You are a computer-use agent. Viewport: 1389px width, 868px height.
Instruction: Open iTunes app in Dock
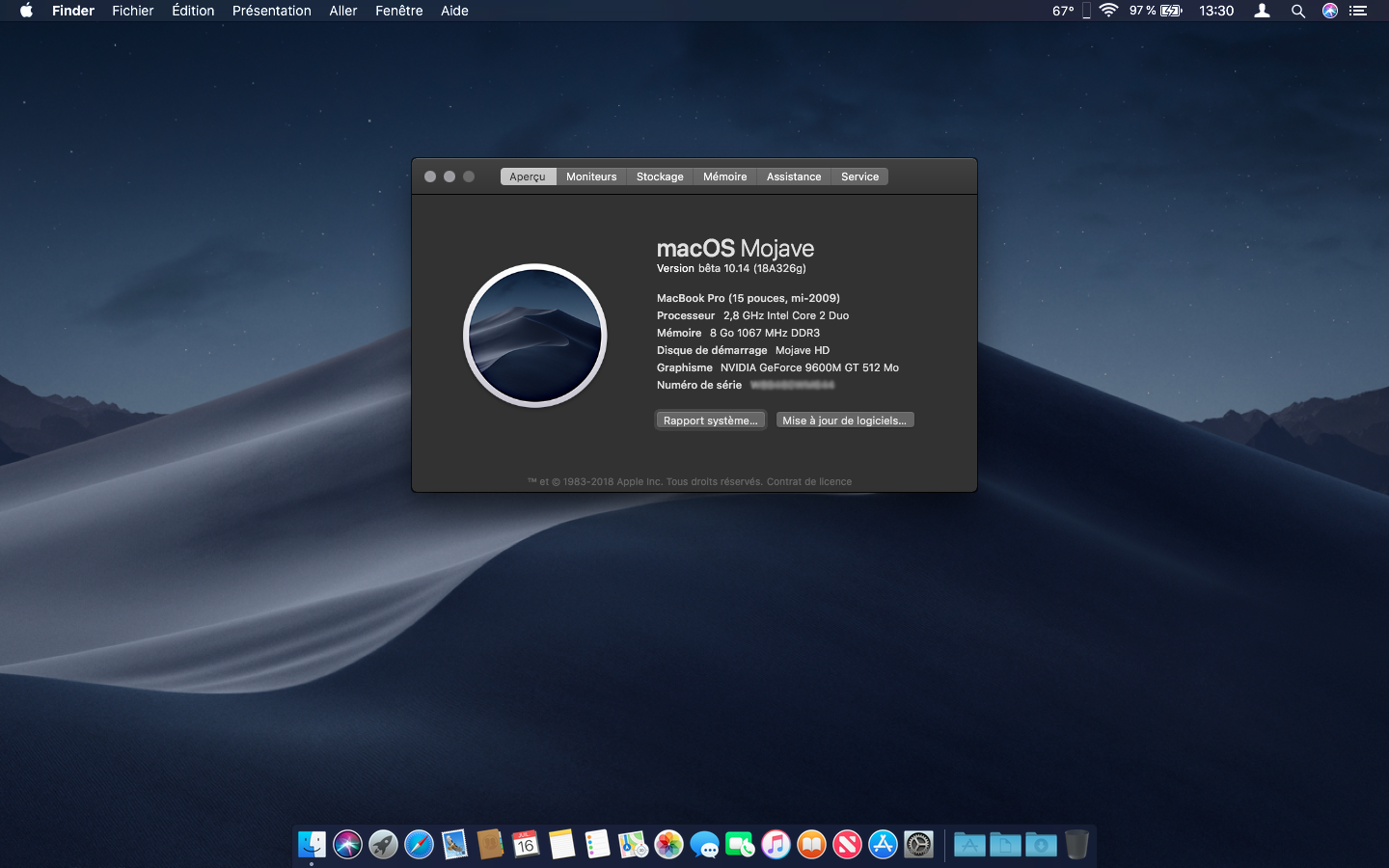[776, 845]
